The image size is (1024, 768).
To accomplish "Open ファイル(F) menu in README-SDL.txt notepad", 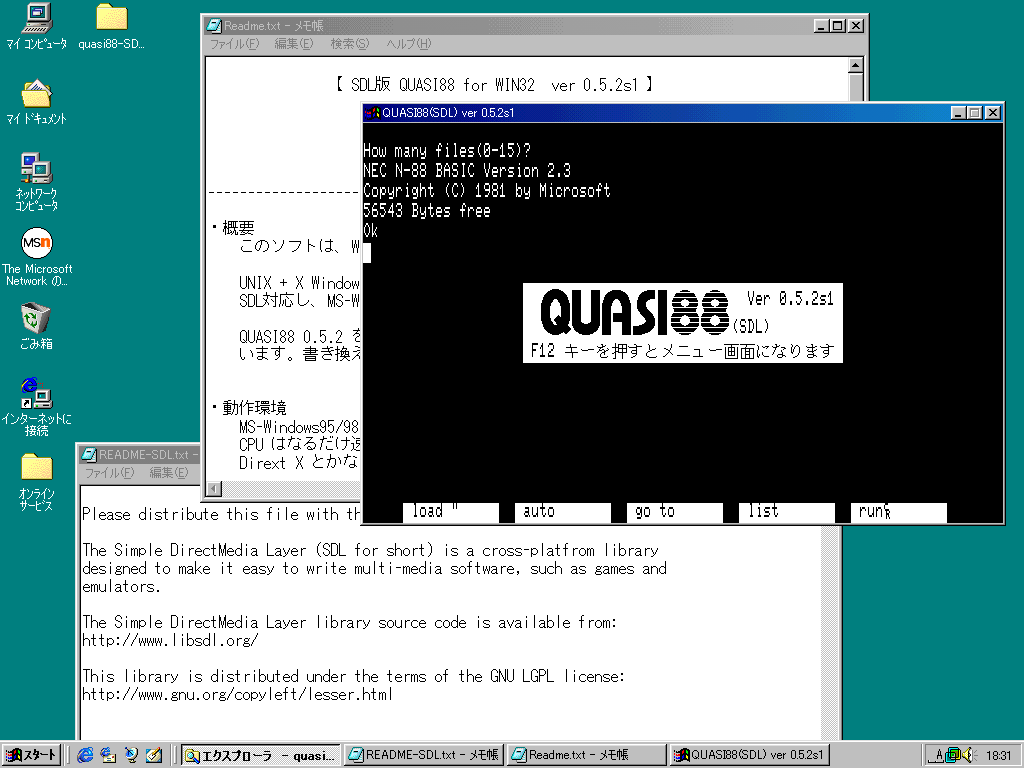I will (109, 473).
